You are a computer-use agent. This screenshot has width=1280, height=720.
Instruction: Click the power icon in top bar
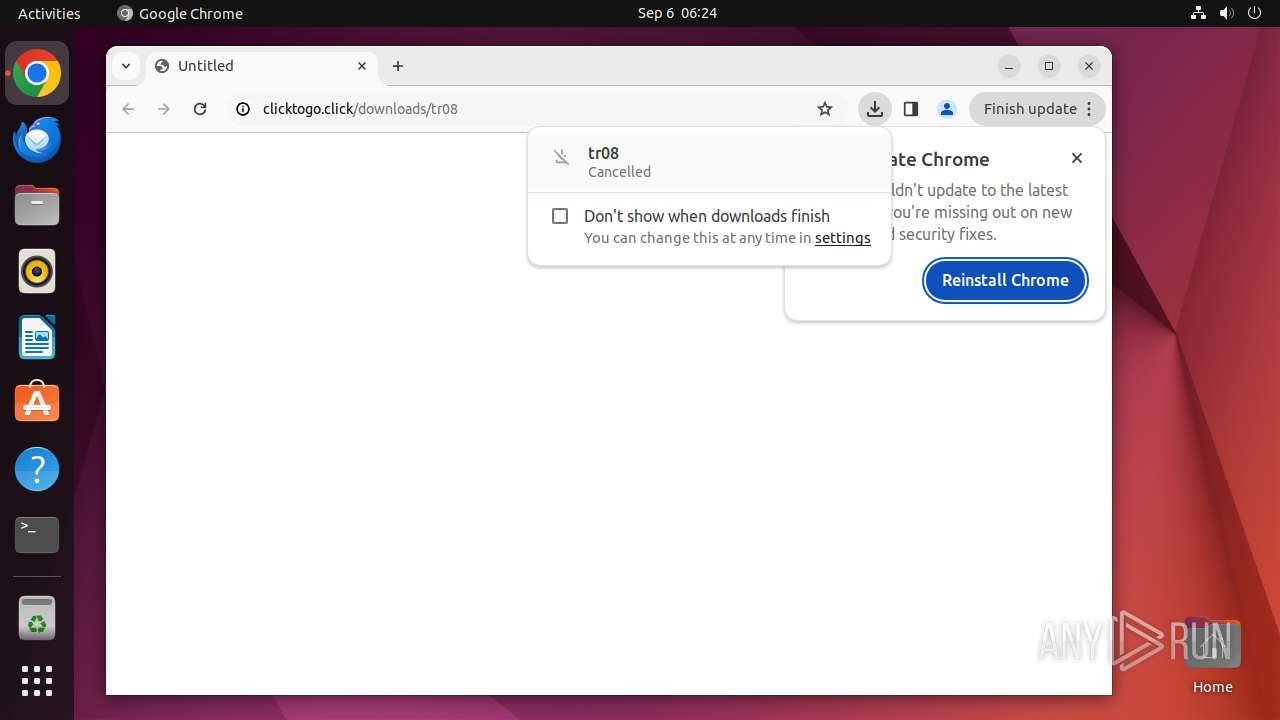pyautogui.click(x=1255, y=13)
